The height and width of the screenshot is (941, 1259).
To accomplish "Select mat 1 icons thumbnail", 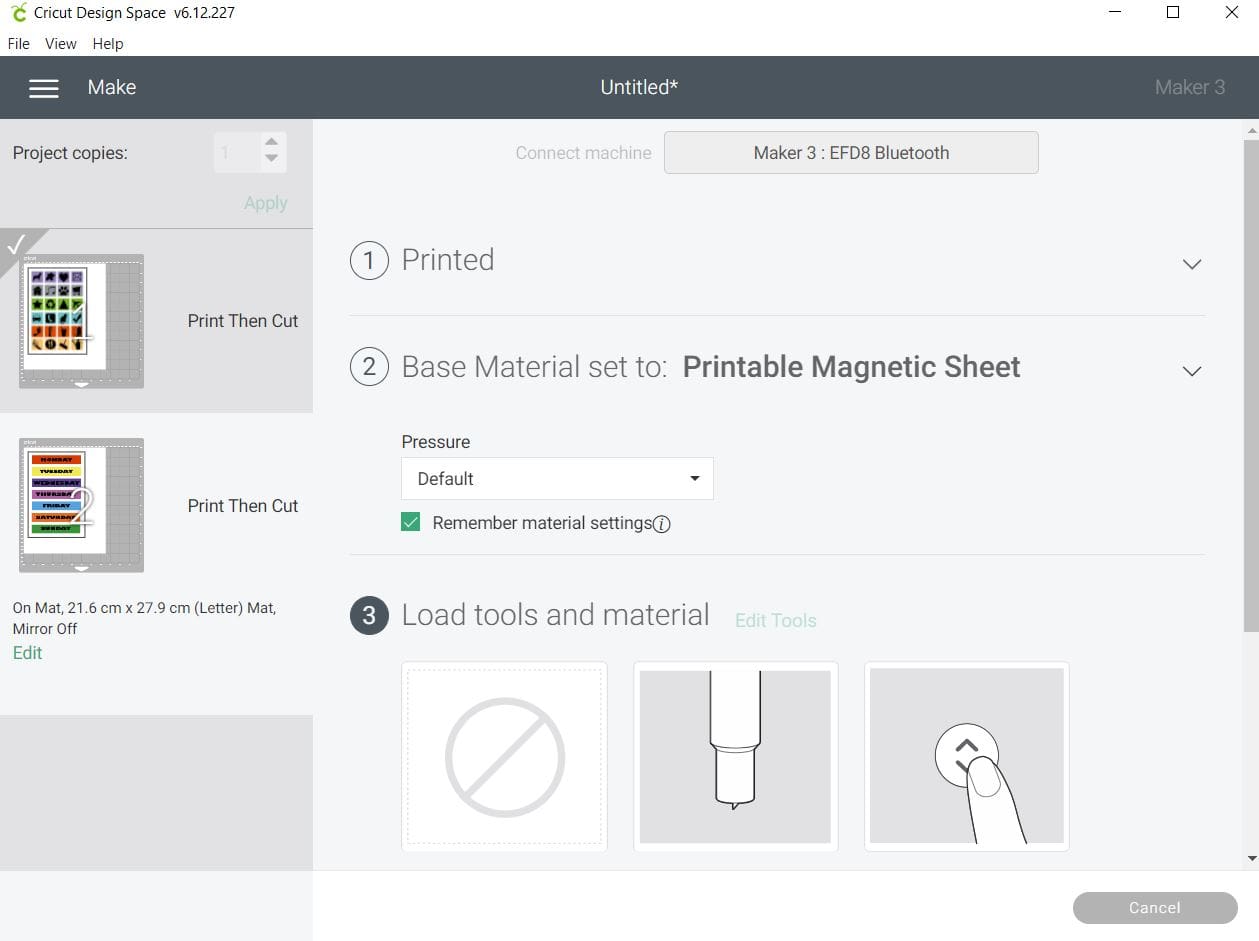I will (81, 321).
